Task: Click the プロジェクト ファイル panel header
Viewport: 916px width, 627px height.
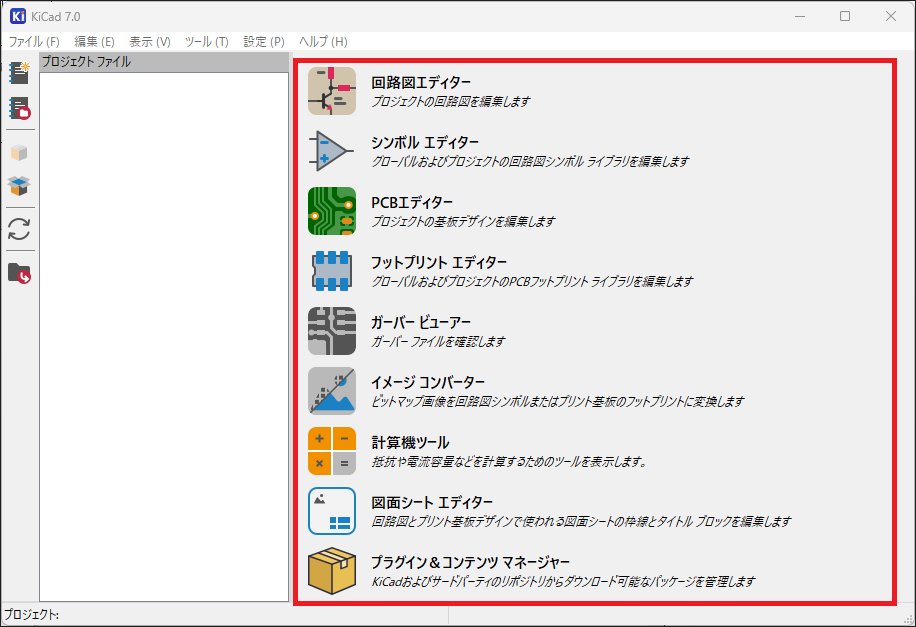Action: (x=164, y=62)
